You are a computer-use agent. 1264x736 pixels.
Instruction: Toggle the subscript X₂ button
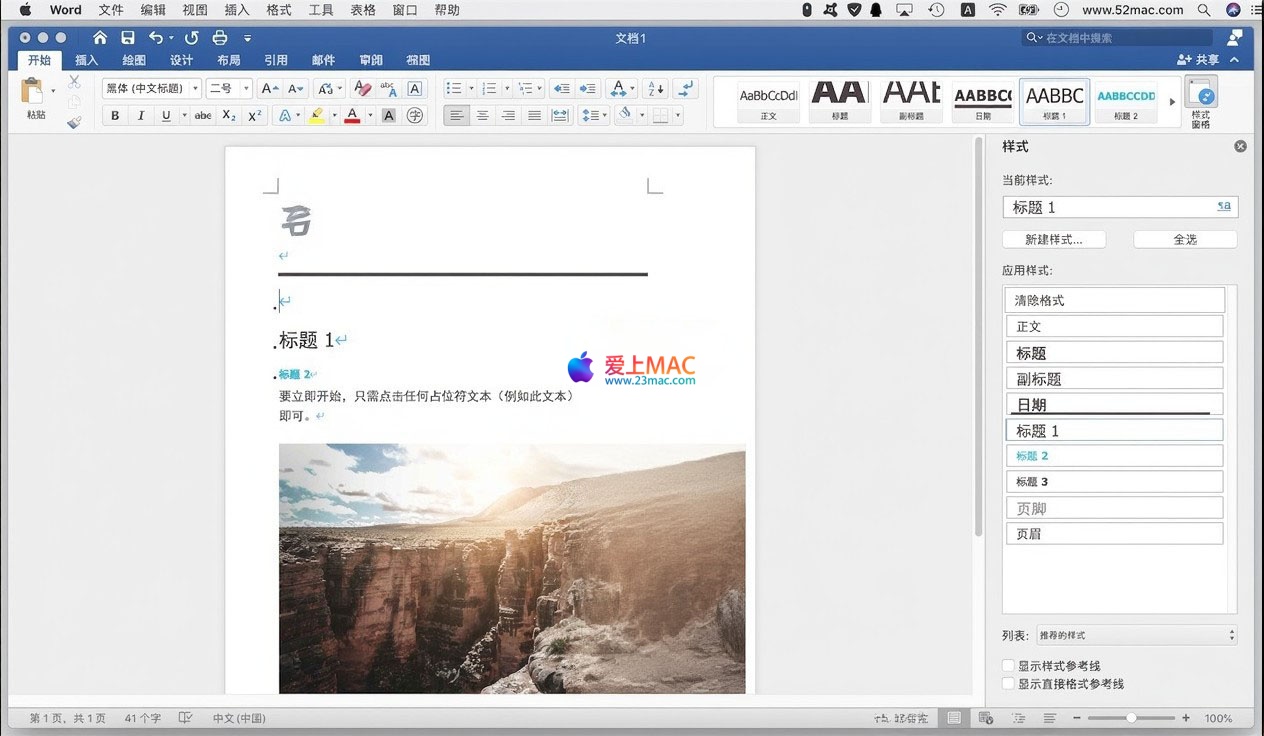pyautogui.click(x=229, y=116)
